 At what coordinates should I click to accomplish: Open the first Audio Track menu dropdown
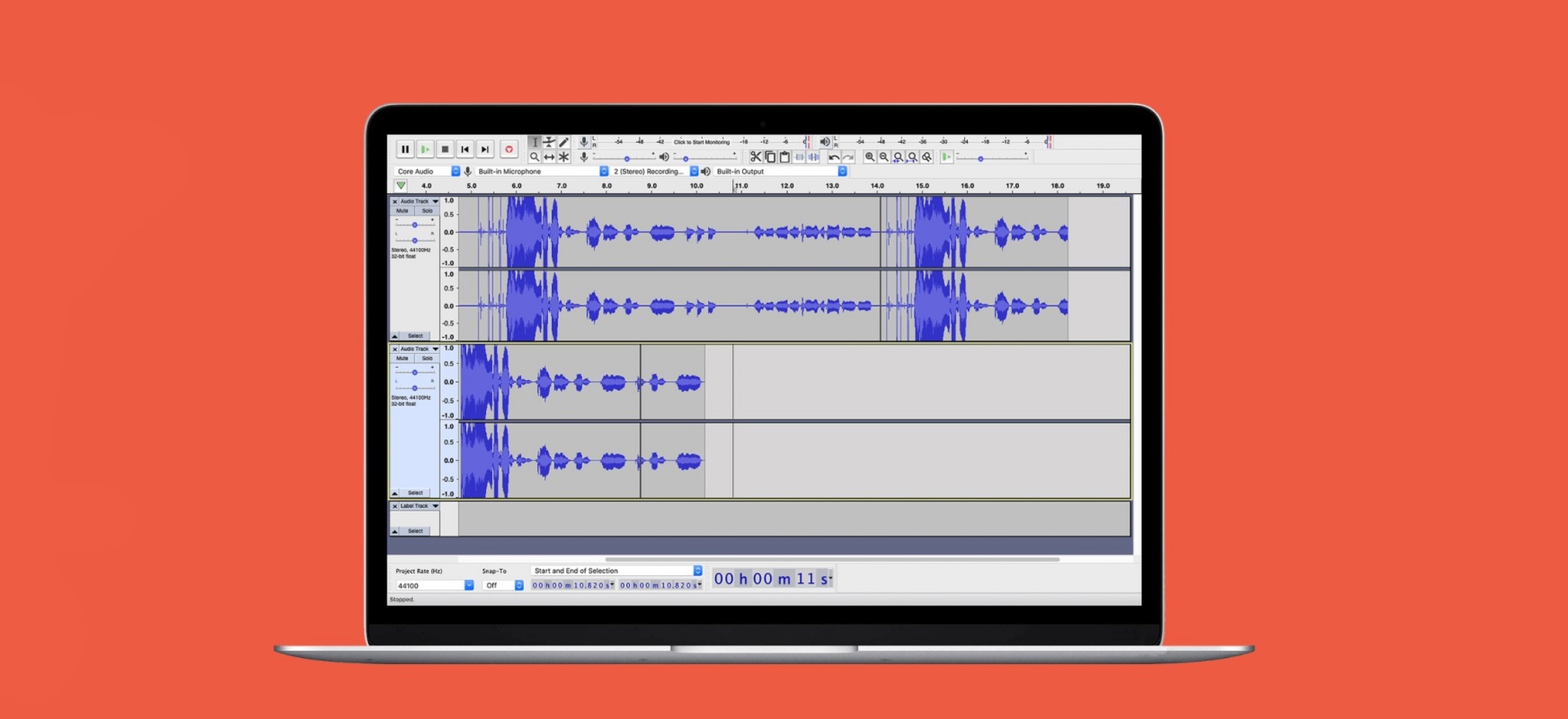(x=419, y=201)
